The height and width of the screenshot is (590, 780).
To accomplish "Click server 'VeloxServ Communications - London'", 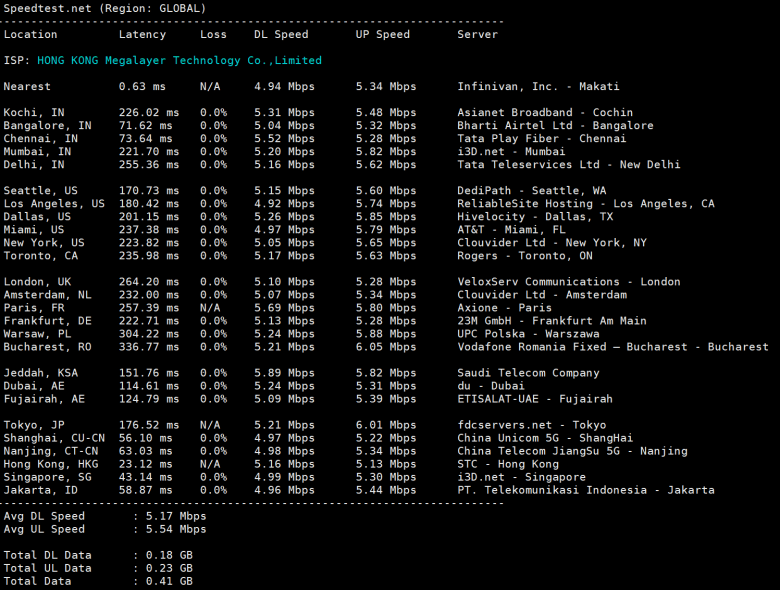I will [569, 282].
